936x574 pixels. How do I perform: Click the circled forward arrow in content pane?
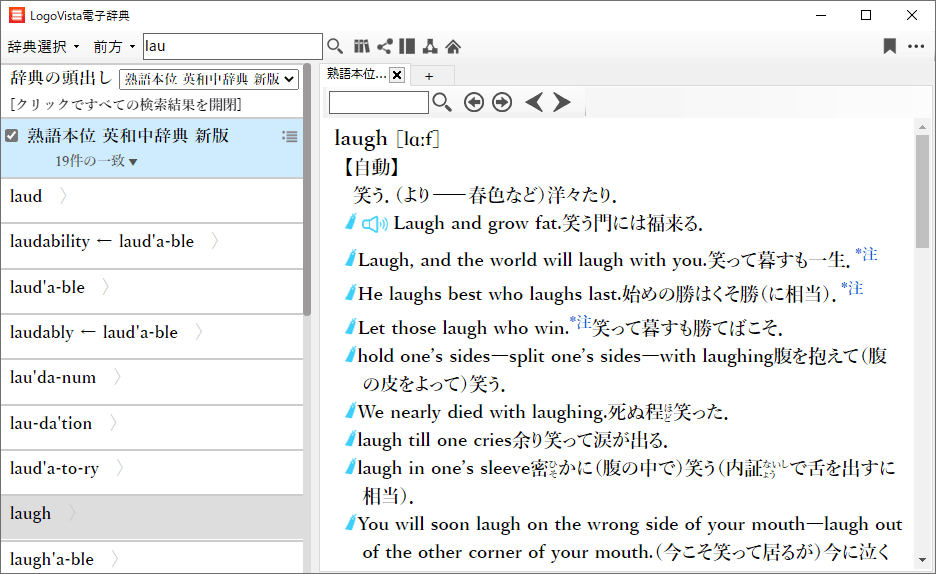click(502, 102)
